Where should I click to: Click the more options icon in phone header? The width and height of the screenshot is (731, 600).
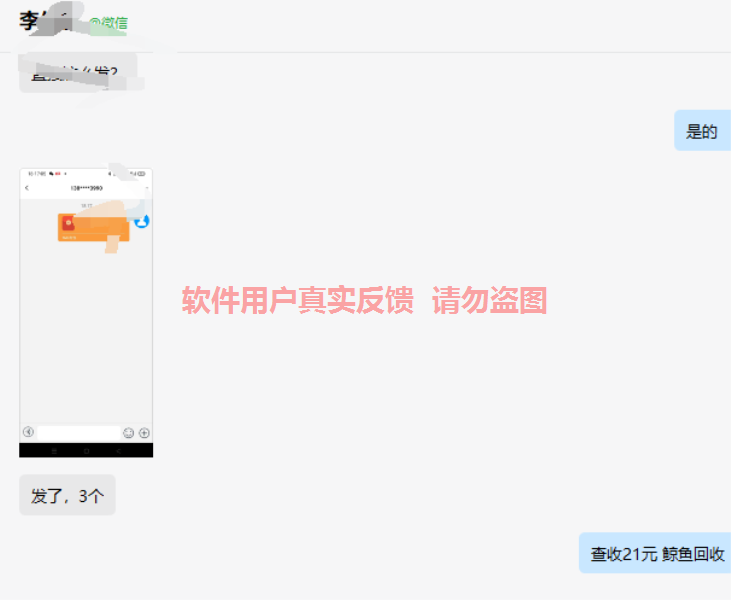147,188
